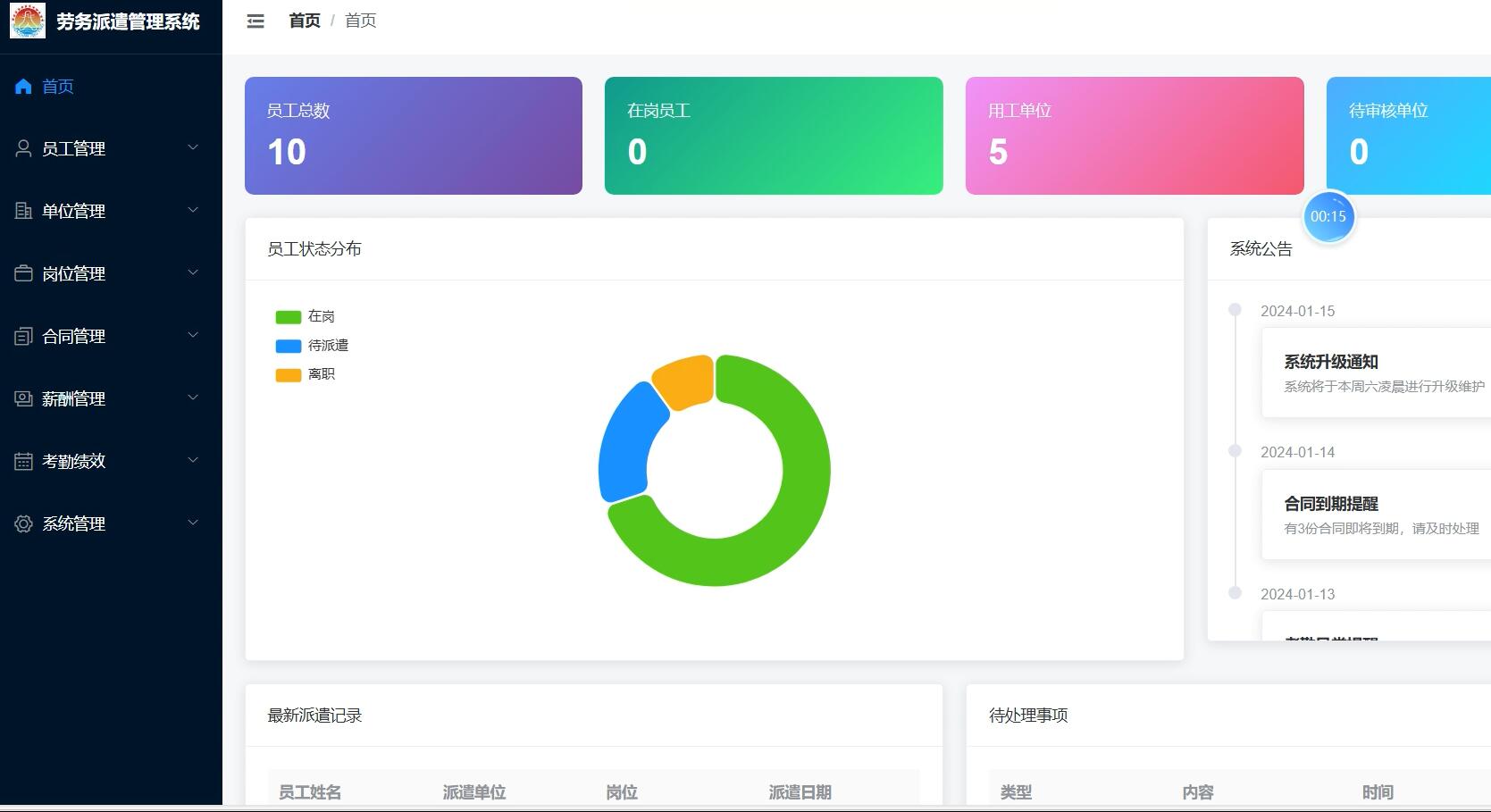Toggle the orange 离职 legend swatch
Viewport: 1491px width, 812px height.
tap(289, 375)
